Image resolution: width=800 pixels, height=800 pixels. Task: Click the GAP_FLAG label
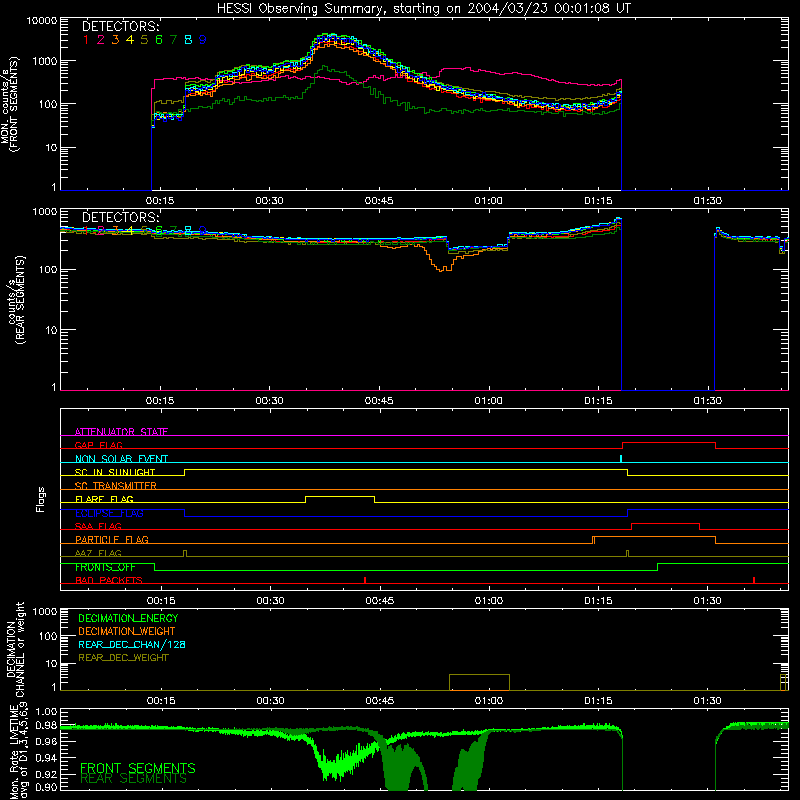98,445
